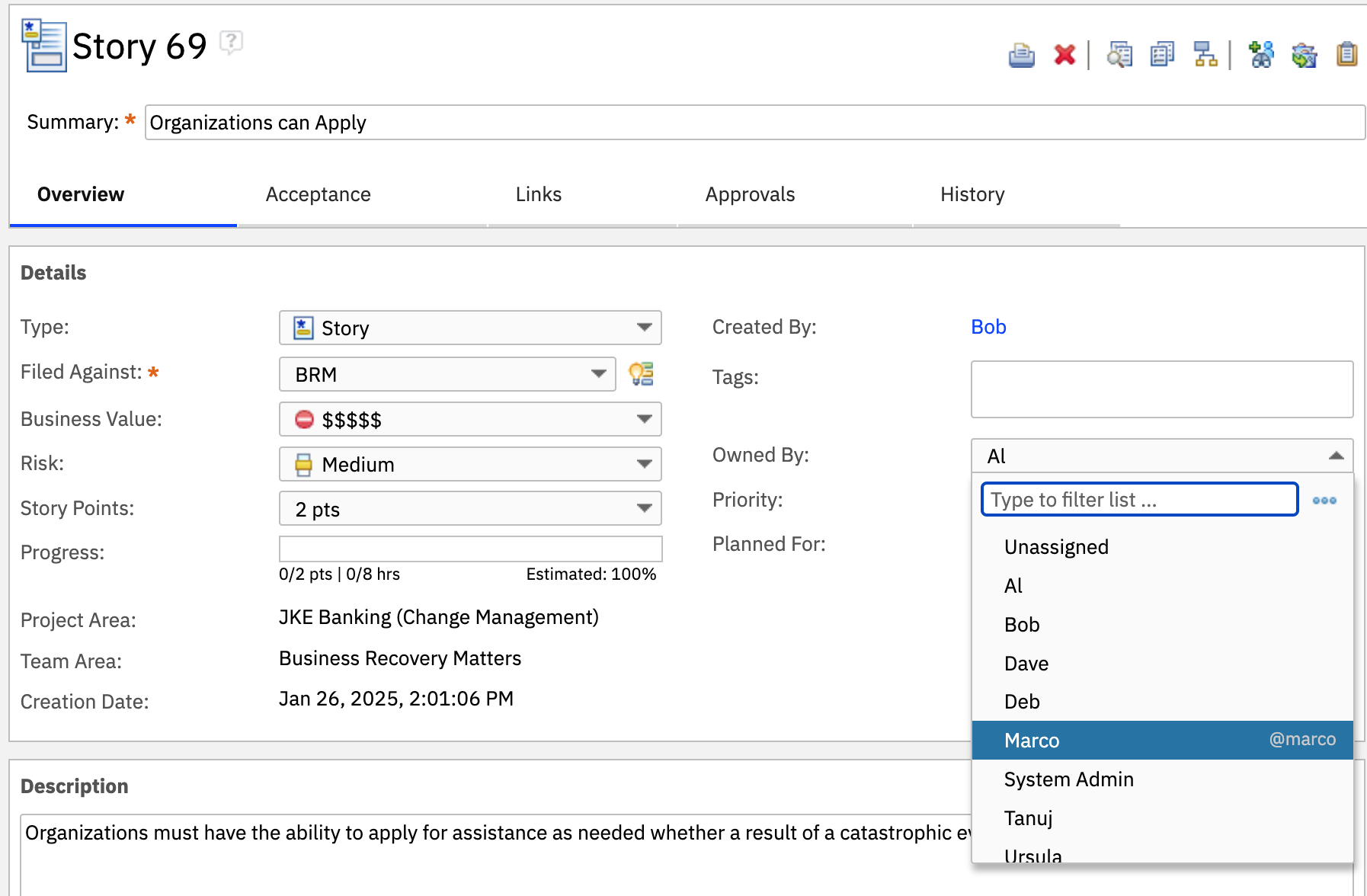Click create child hierarchy icon

1205,55
